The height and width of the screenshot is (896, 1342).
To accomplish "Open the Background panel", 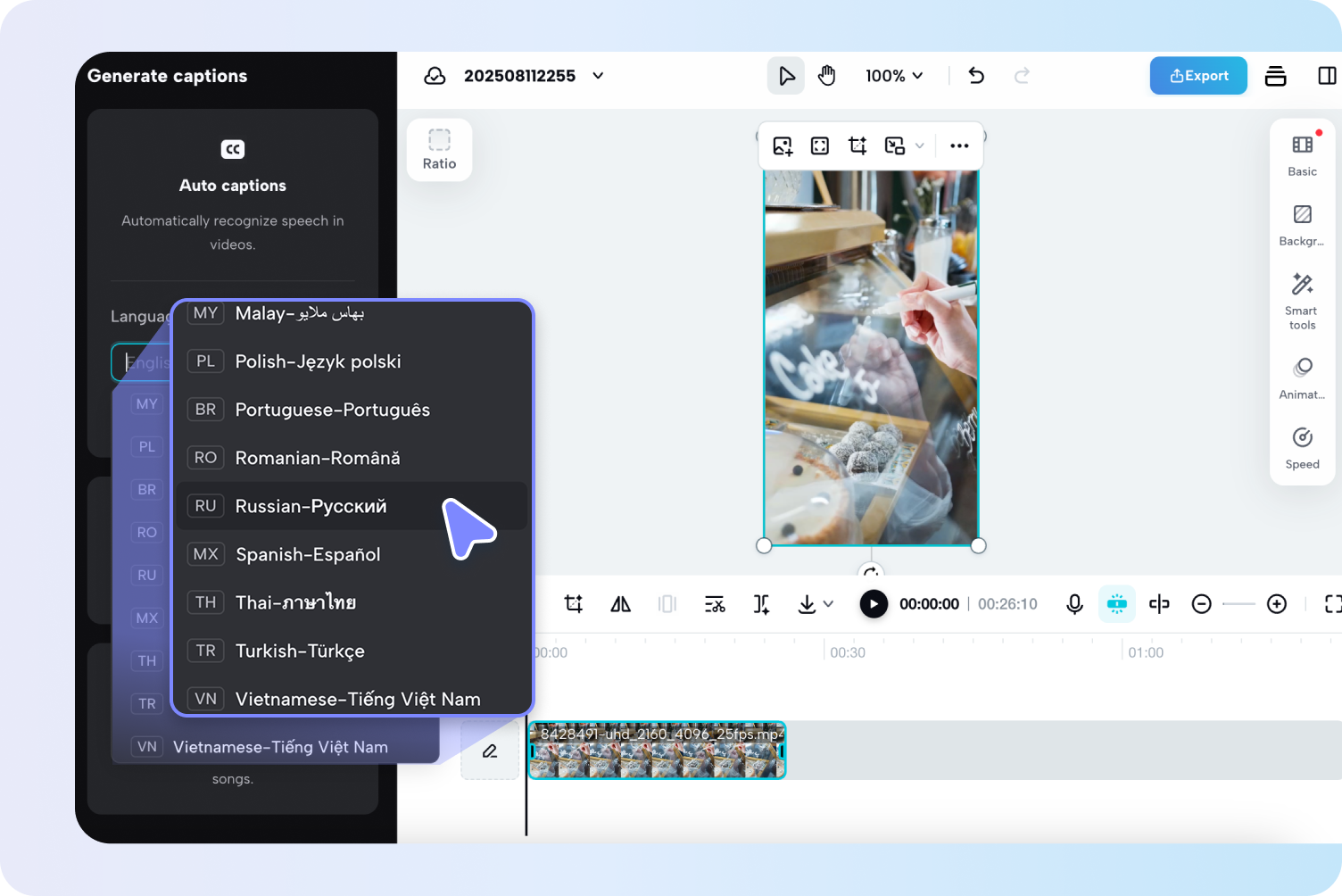I will point(1302,226).
